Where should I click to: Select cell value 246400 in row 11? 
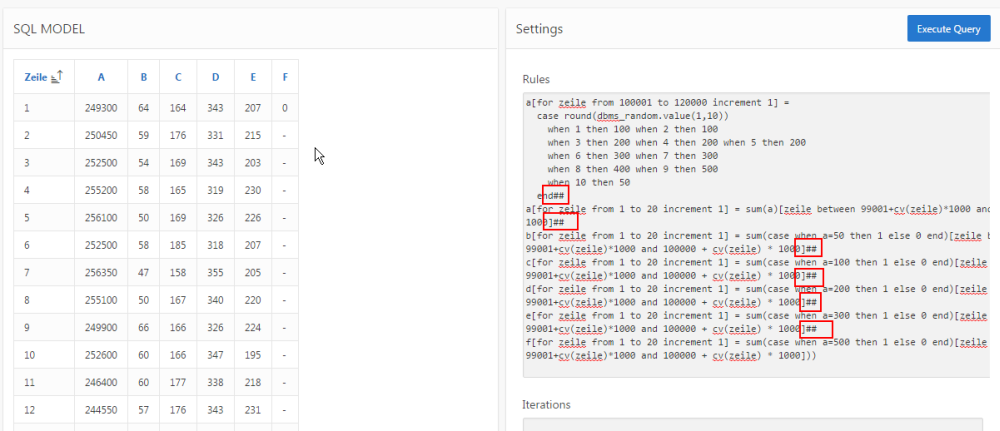(101, 383)
